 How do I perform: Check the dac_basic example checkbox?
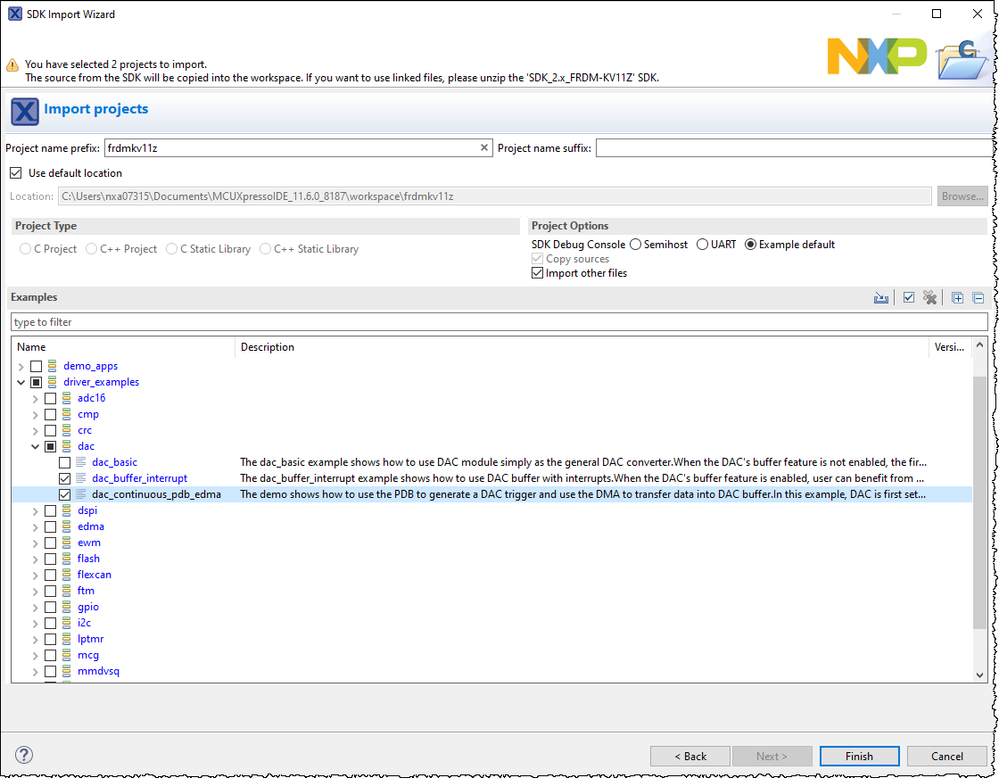pos(64,462)
